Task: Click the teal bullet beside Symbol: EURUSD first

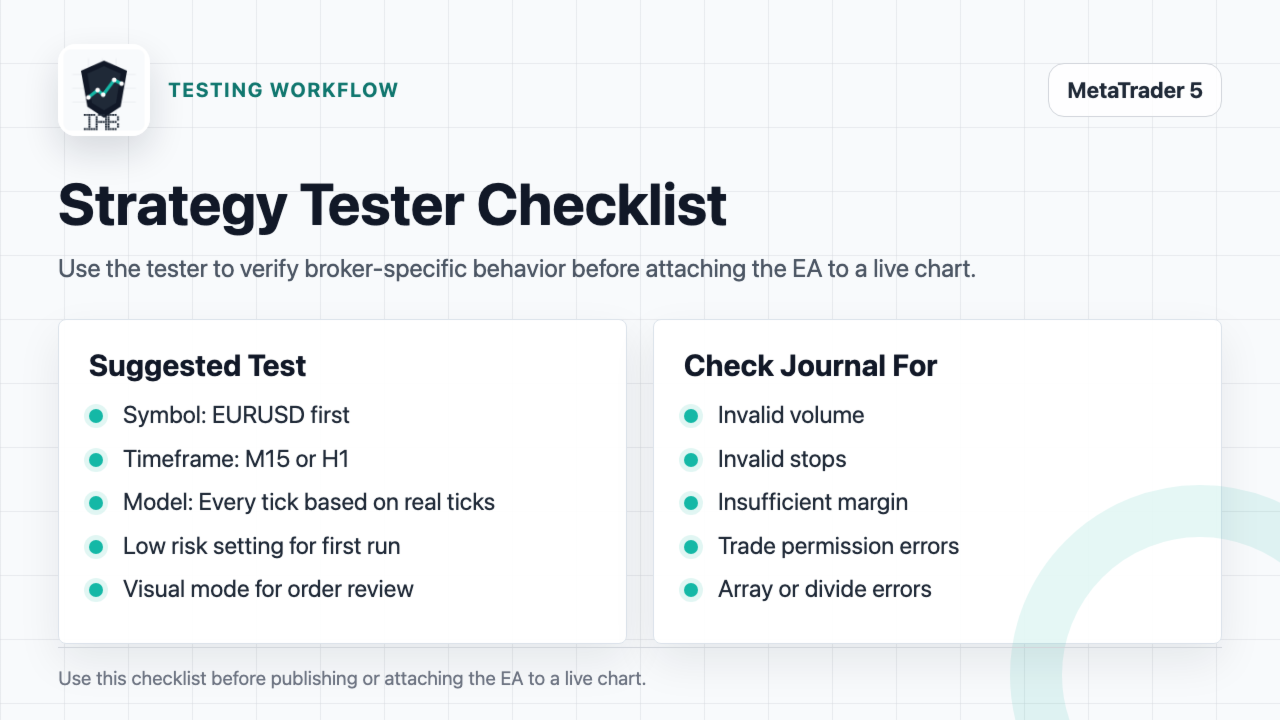Action: point(96,416)
